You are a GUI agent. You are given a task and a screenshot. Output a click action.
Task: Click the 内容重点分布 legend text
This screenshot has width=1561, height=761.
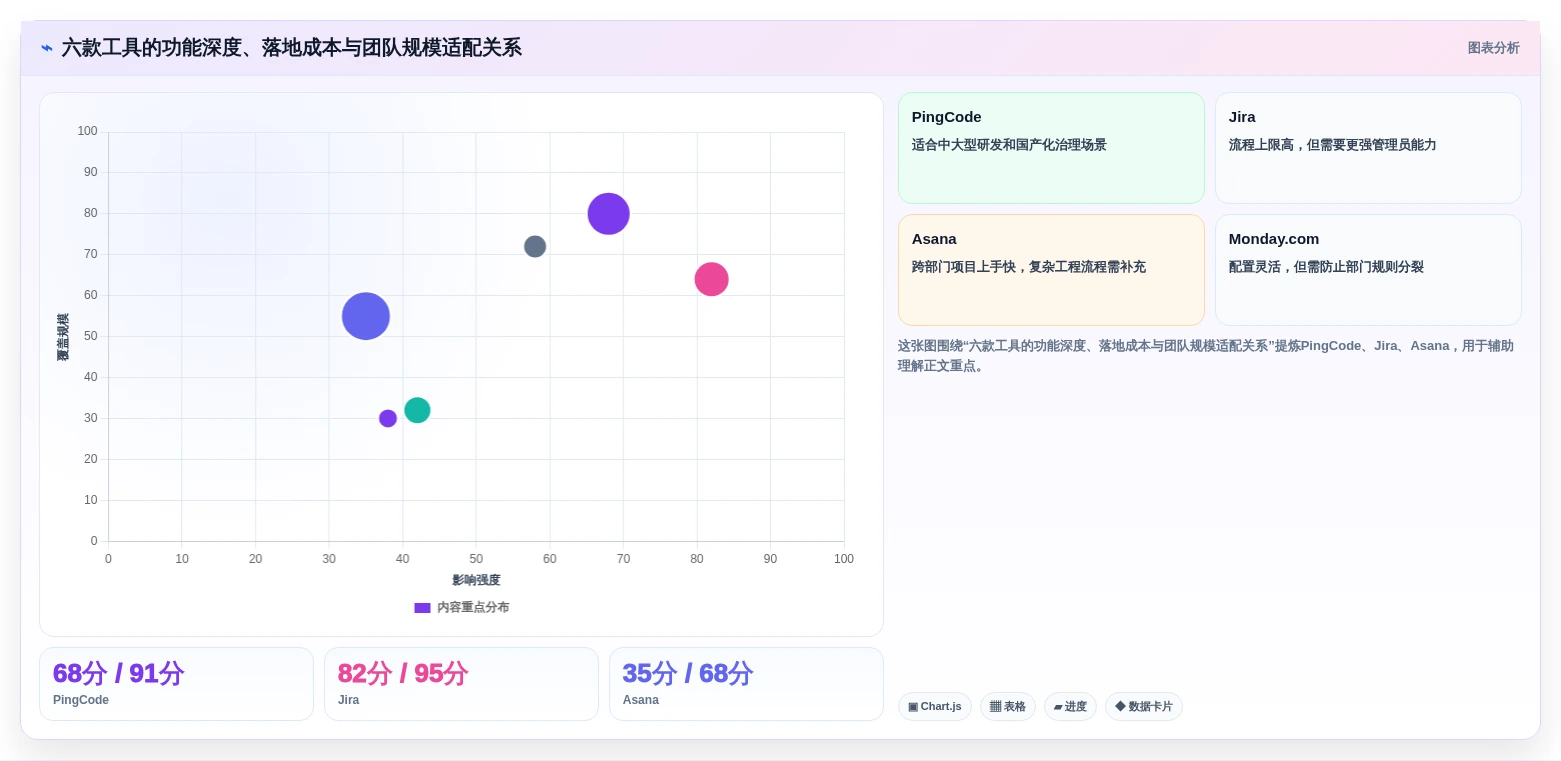tap(473, 608)
